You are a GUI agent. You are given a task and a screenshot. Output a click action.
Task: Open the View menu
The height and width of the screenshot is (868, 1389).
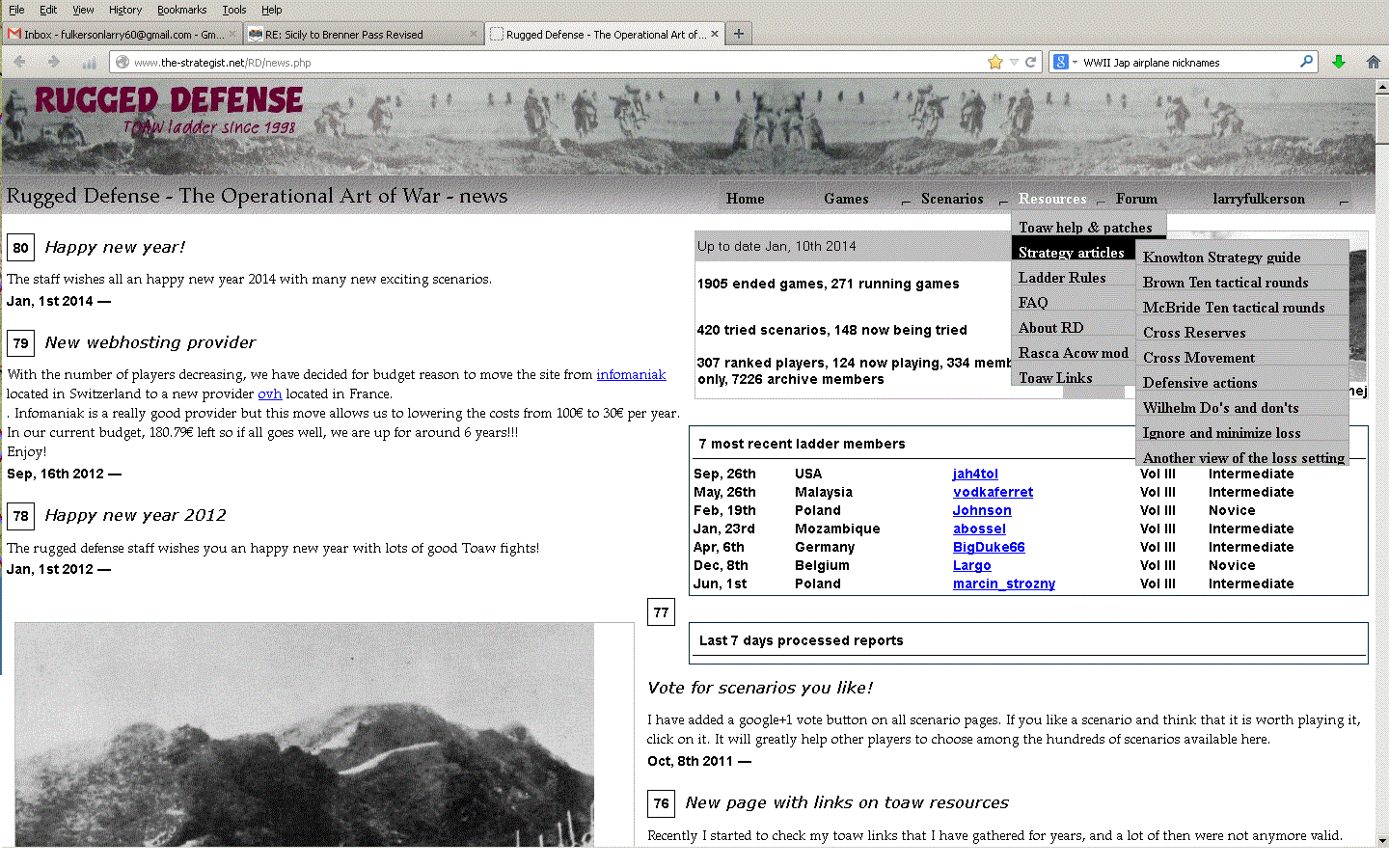click(x=83, y=10)
